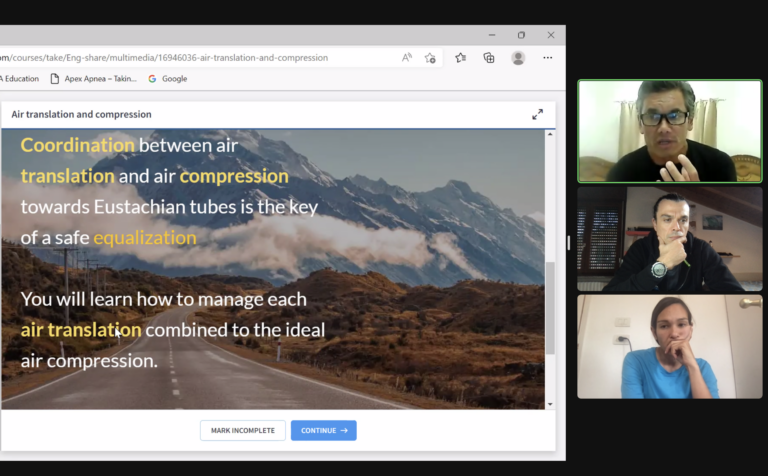Open the Collections icon in toolbar
This screenshot has height=476, width=768.
click(x=488, y=58)
